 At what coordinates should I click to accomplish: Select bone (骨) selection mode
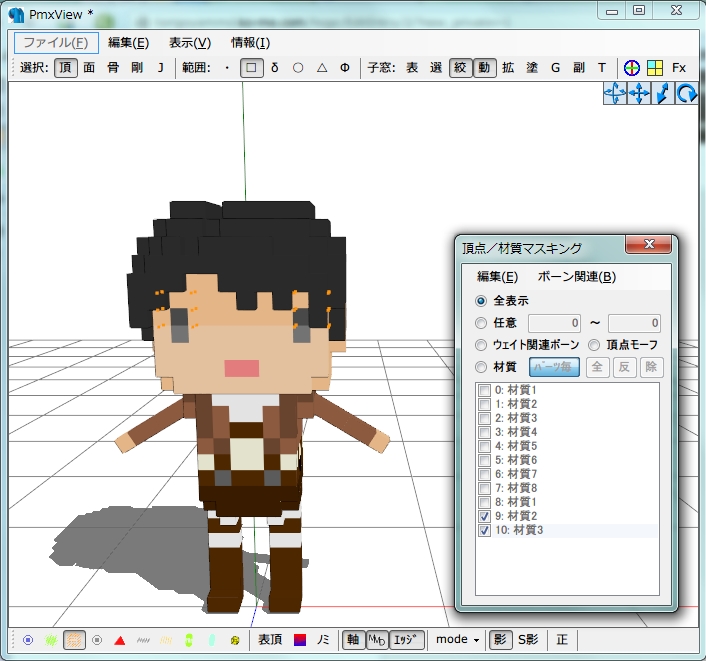[x=113, y=68]
